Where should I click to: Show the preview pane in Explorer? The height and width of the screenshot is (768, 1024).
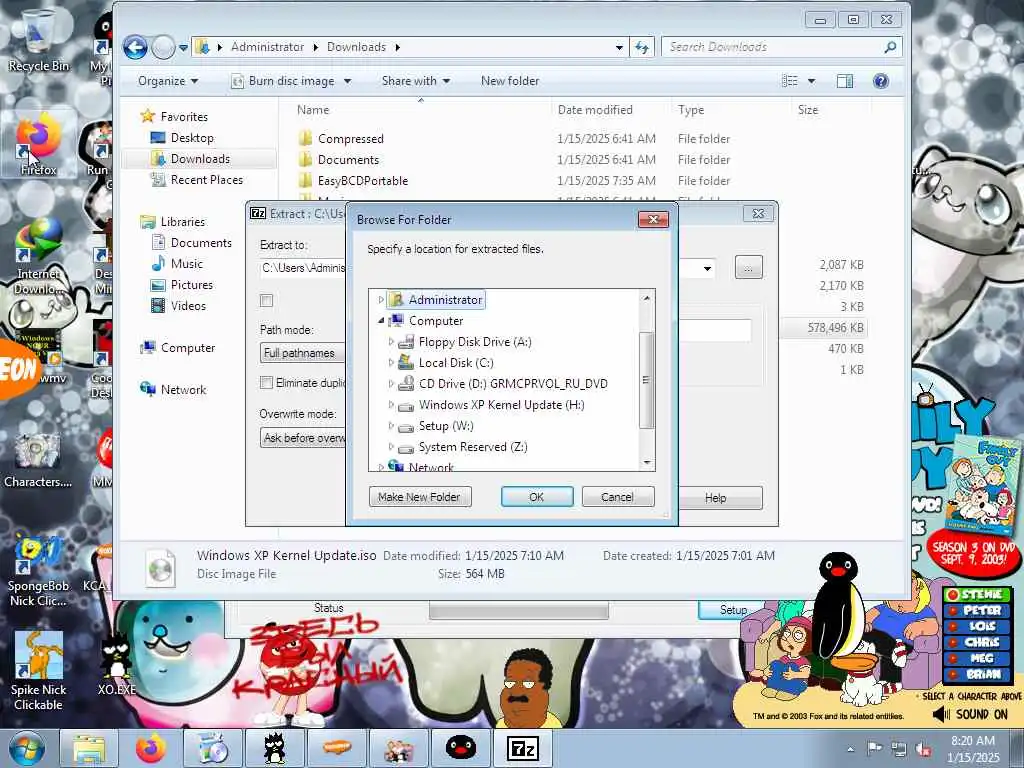click(844, 81)
